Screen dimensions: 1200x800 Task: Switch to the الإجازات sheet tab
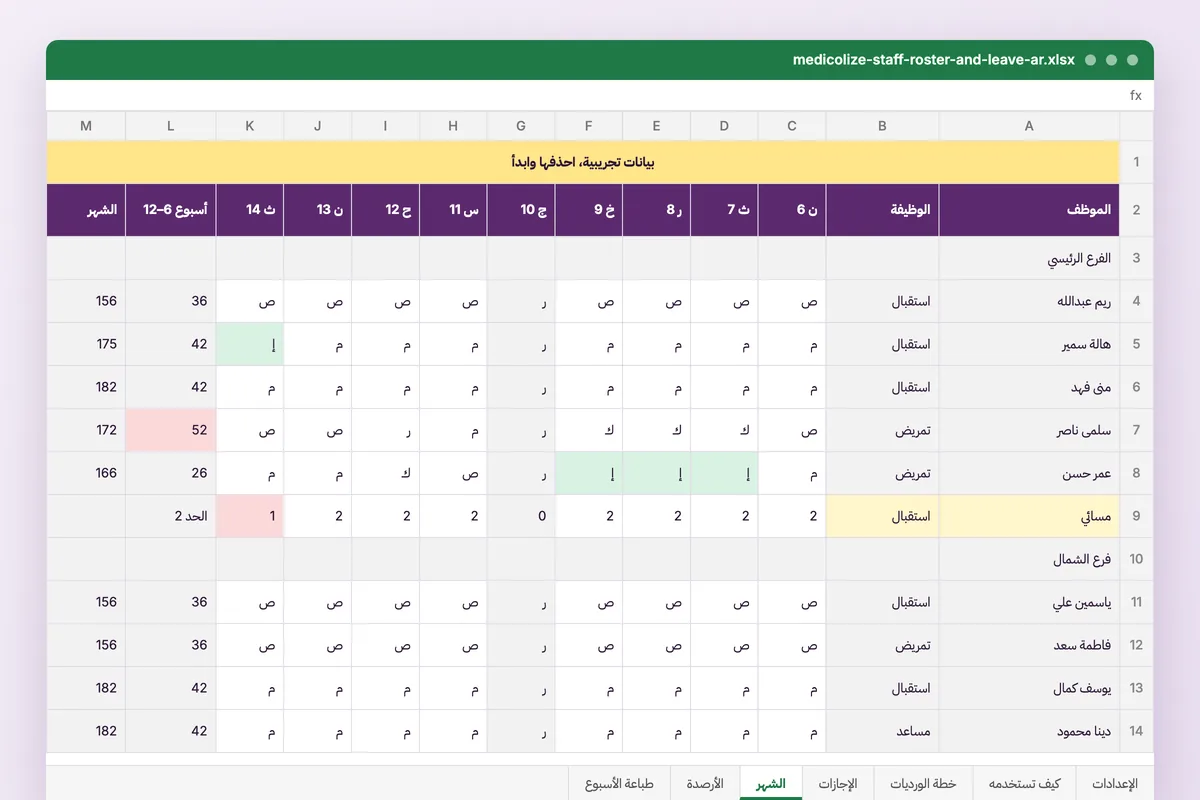click(x=838, y=783)
